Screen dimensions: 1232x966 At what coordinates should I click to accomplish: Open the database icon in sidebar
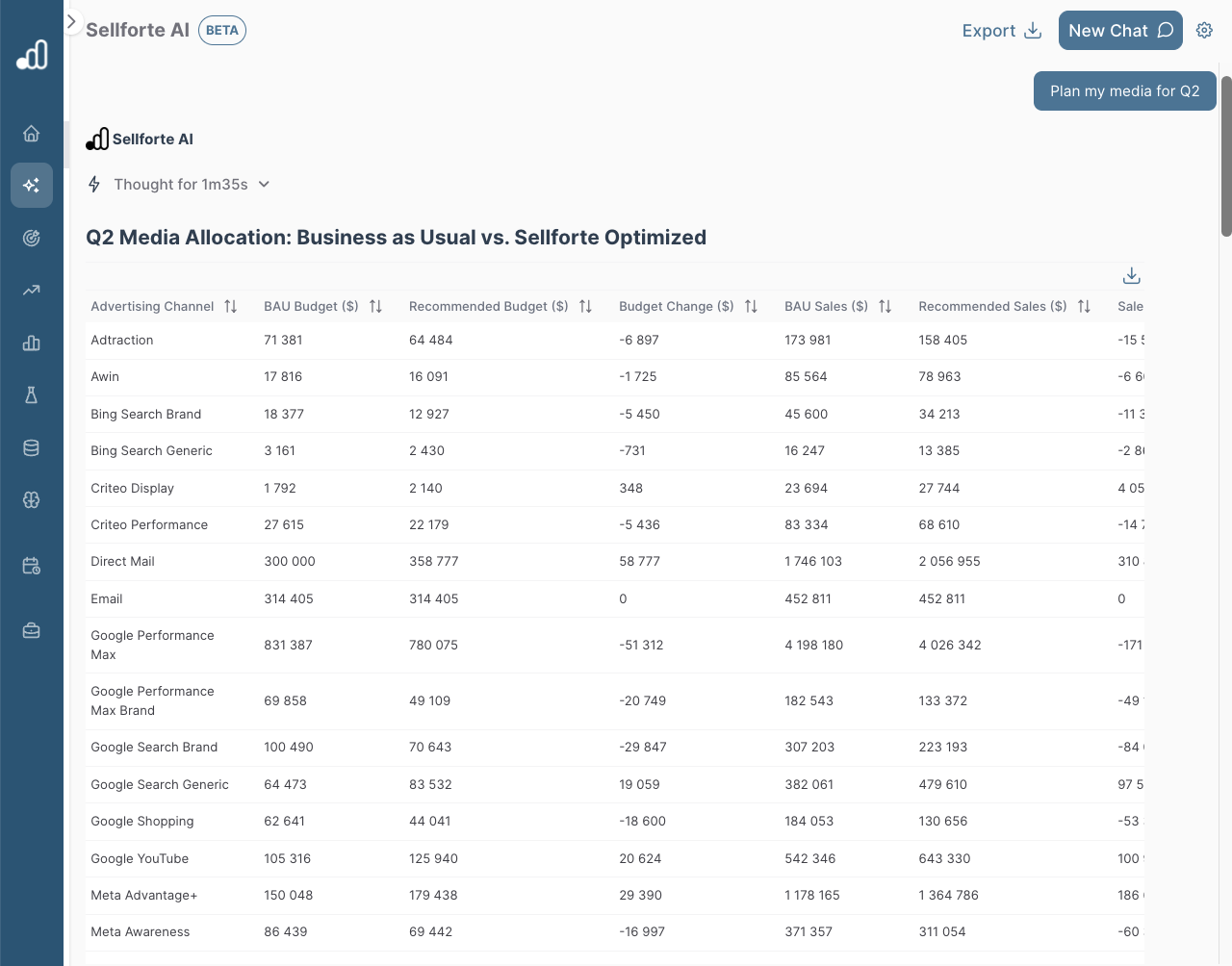click(x=32, y=447)
